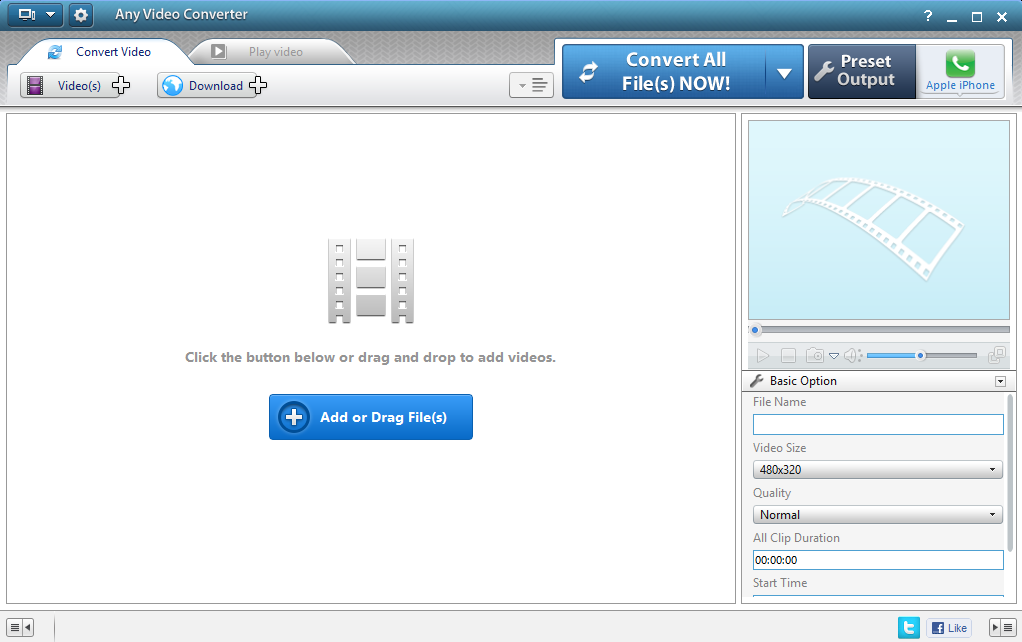This screenshot has width=1022, height=642.
Task: Click the video preview area
Action: coord(879,220)
